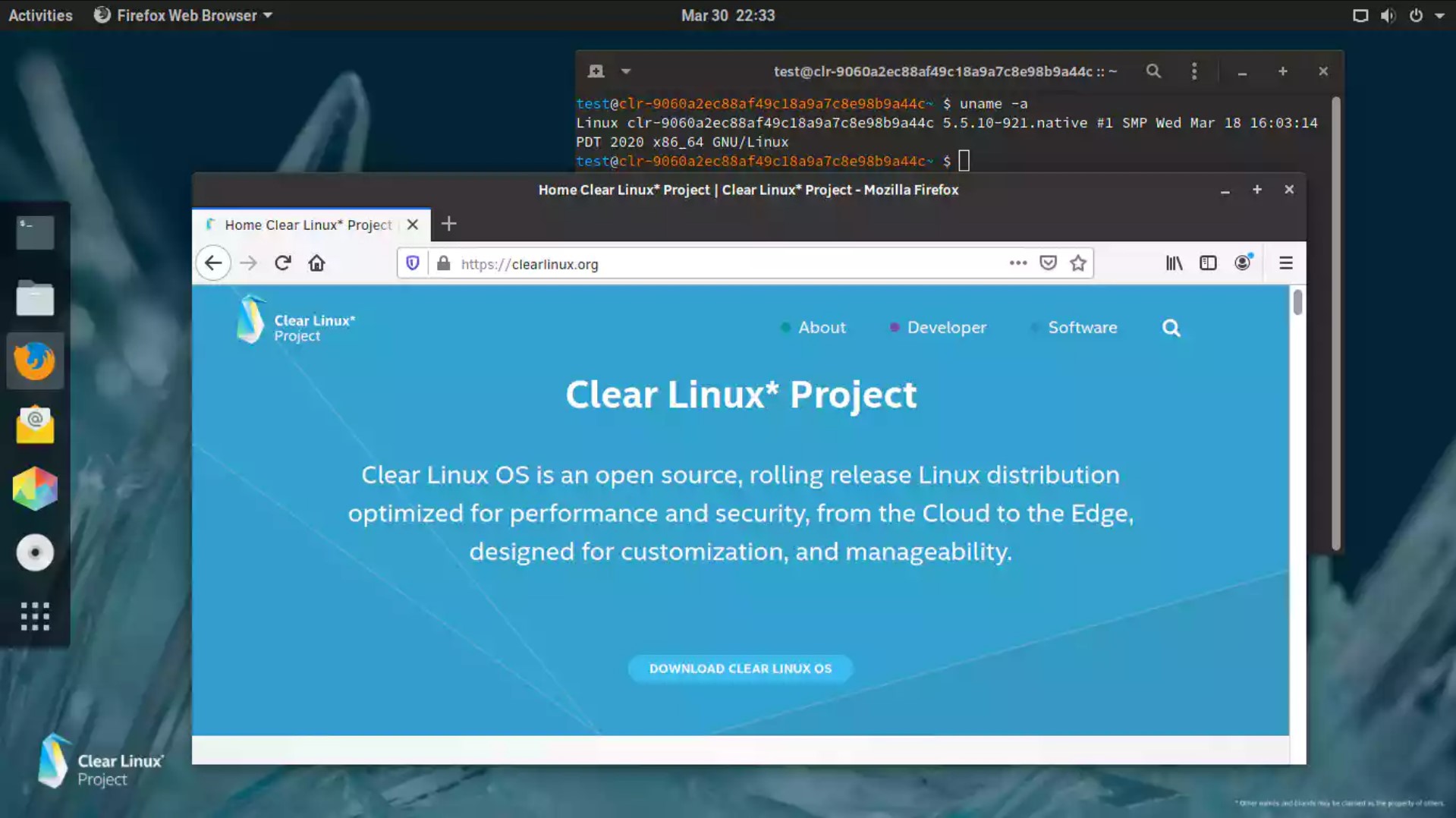
Task: Open a new Firefox tab
Action: click(x=448, y=224)
